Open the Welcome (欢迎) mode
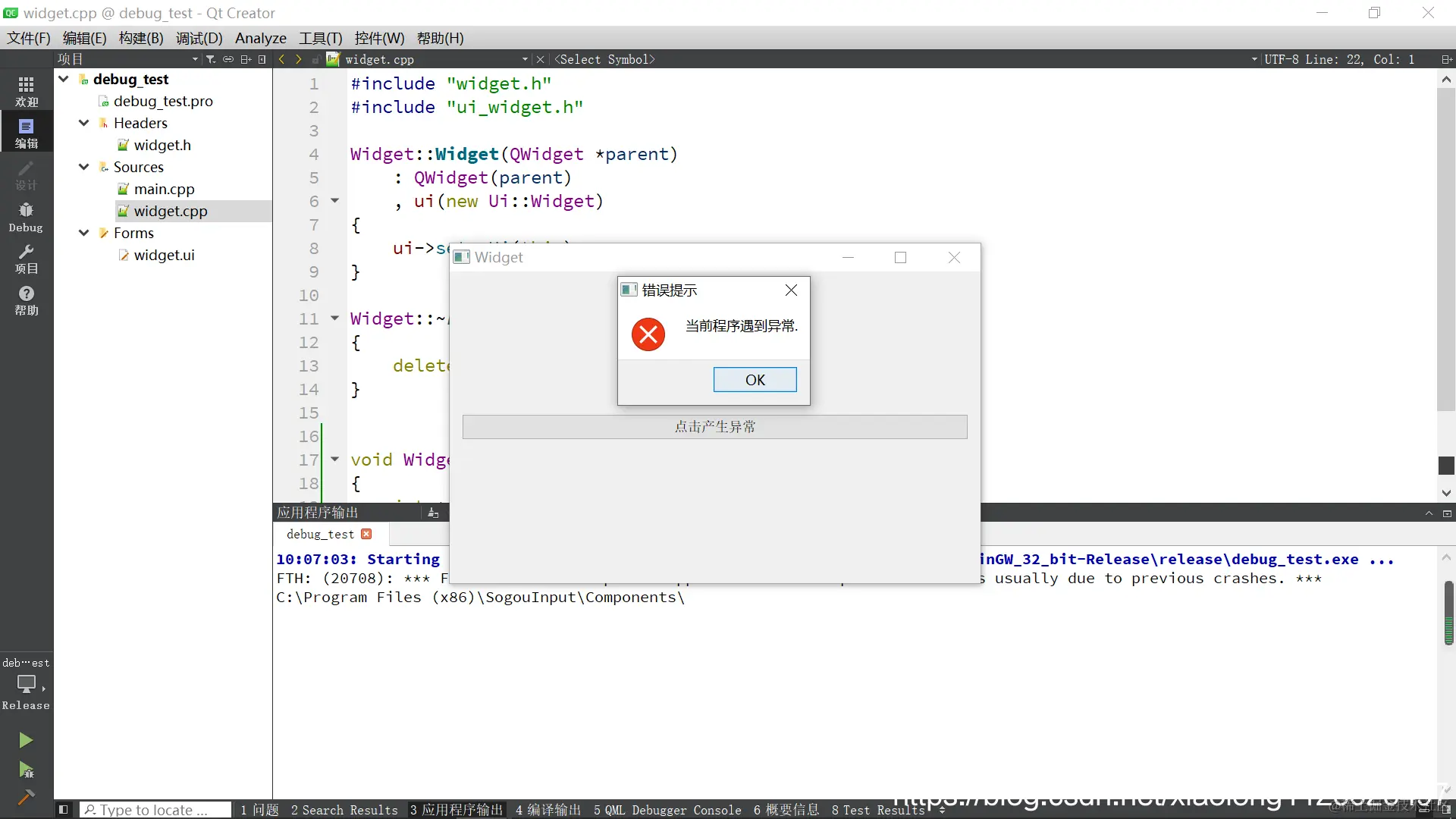This screenshot has width=1456, height=819. [x=26, y=91]
